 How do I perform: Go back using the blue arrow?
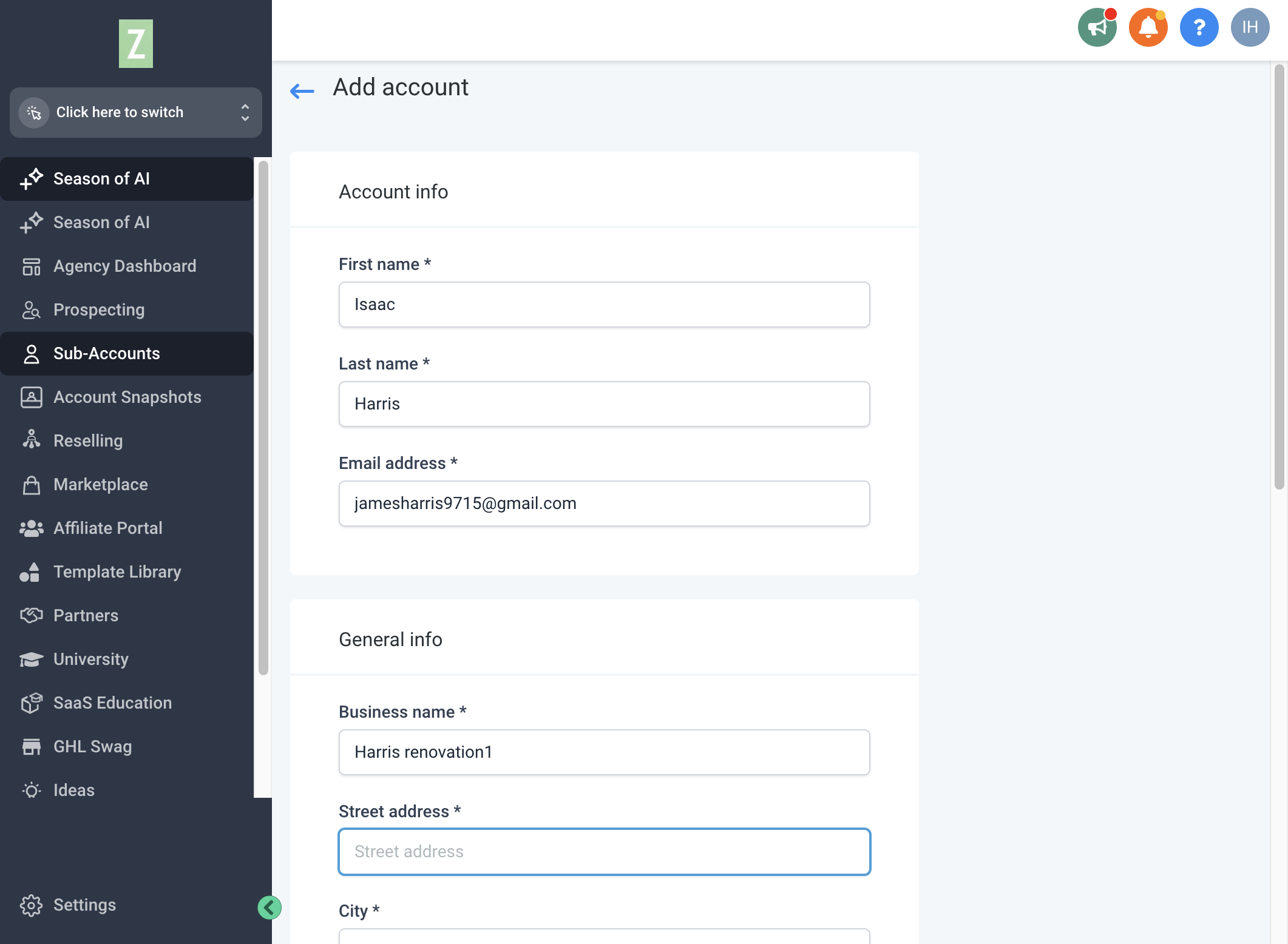[302, 91]
